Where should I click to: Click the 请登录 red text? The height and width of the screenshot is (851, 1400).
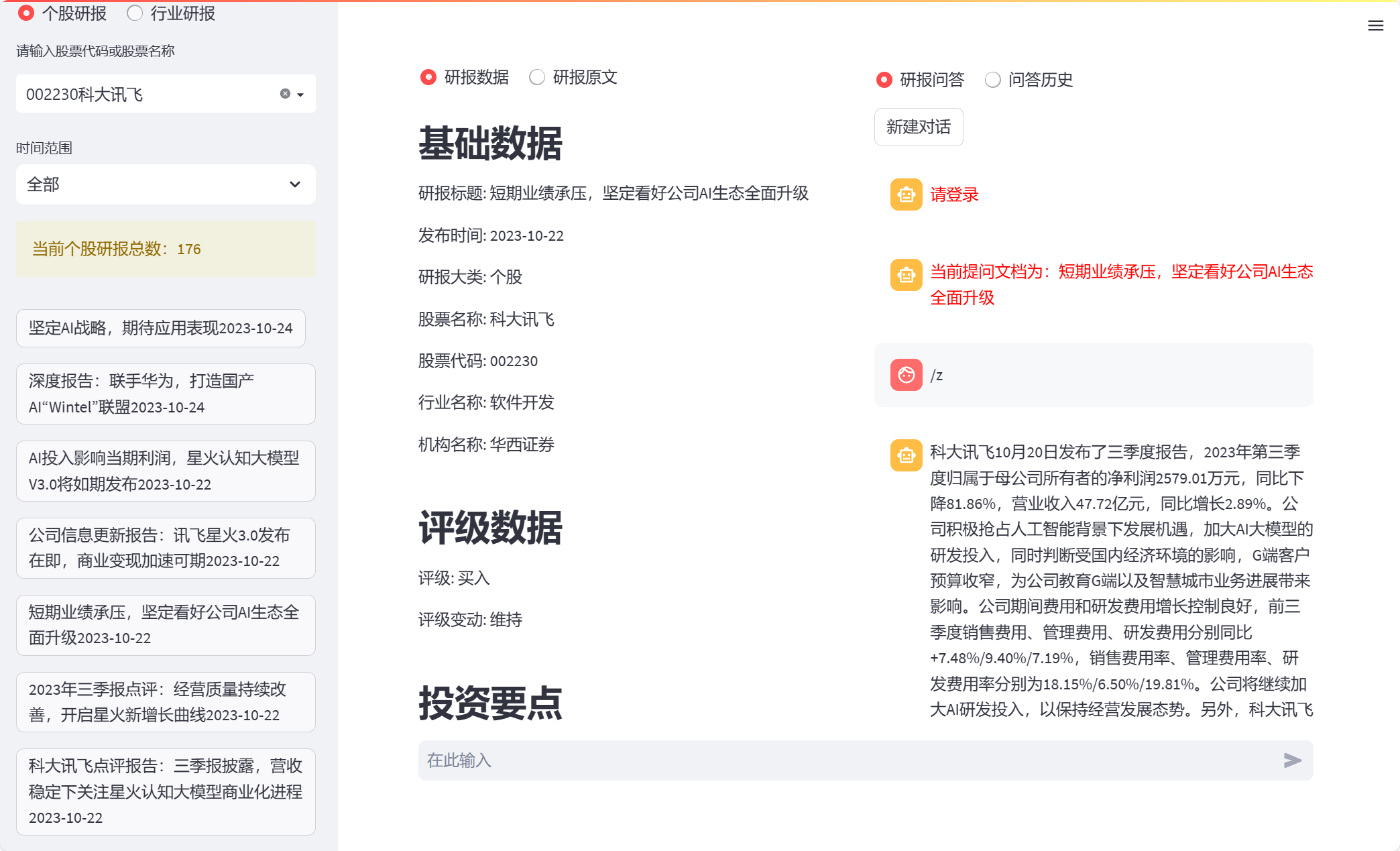(954, 194)
